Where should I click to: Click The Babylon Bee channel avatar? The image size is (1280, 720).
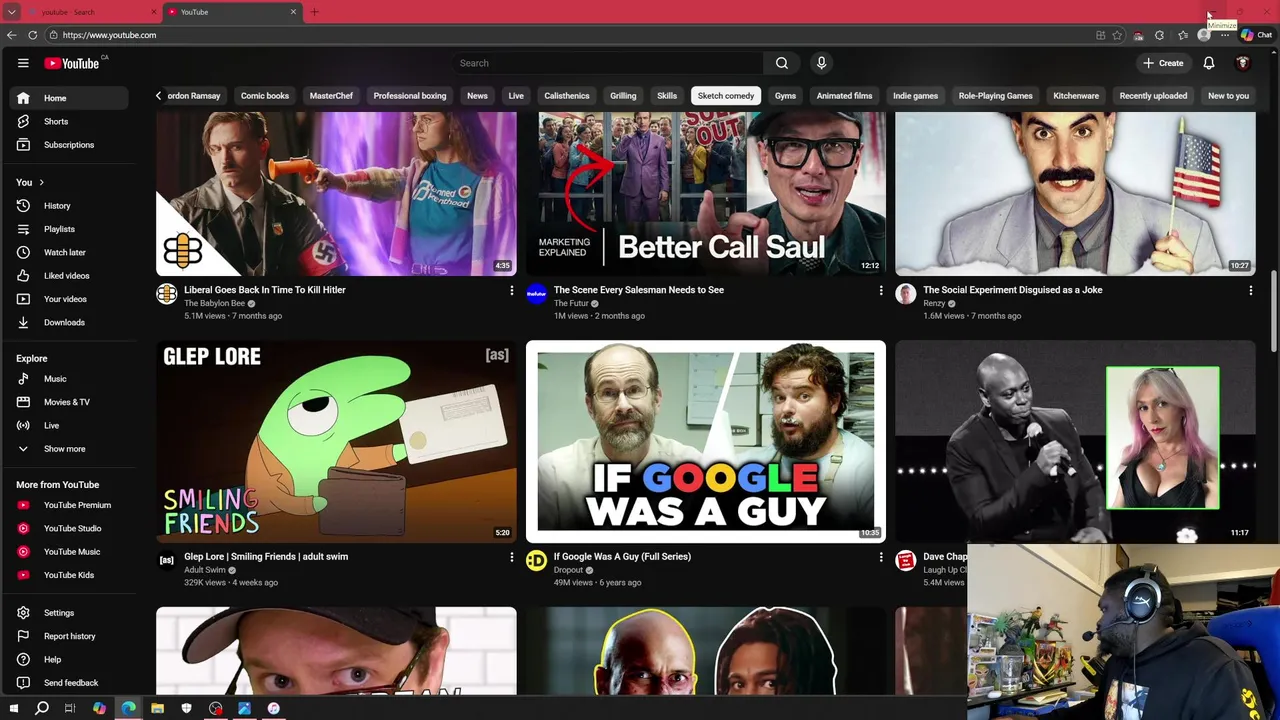tap(167, 294)
